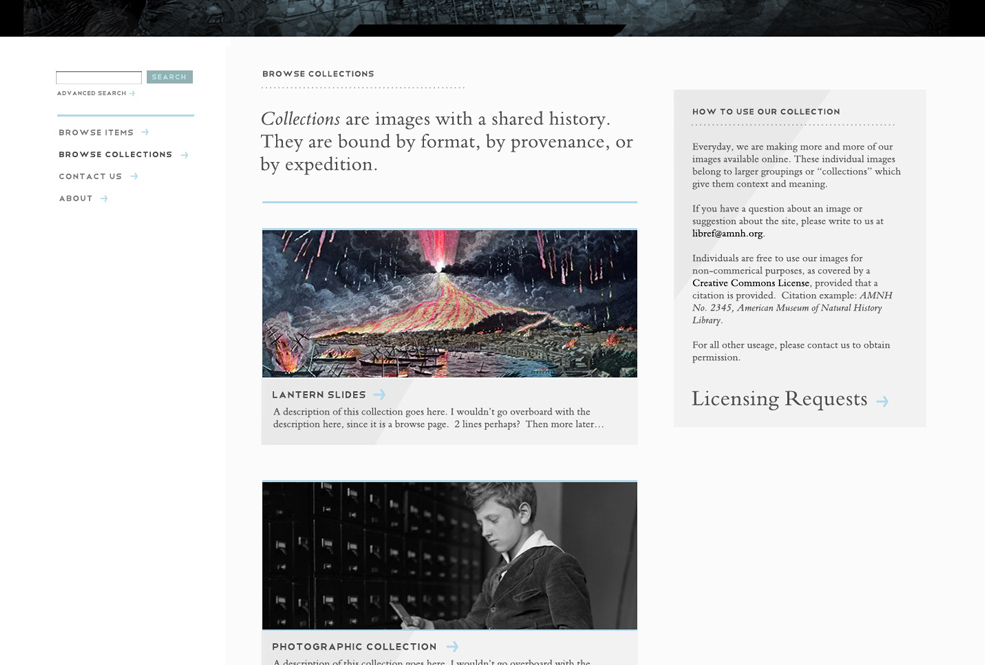Image resolution: width=985 pixels, height=665 pixels.
Task: Open the Photographic Collection title
Action: (x=354, y=647)
